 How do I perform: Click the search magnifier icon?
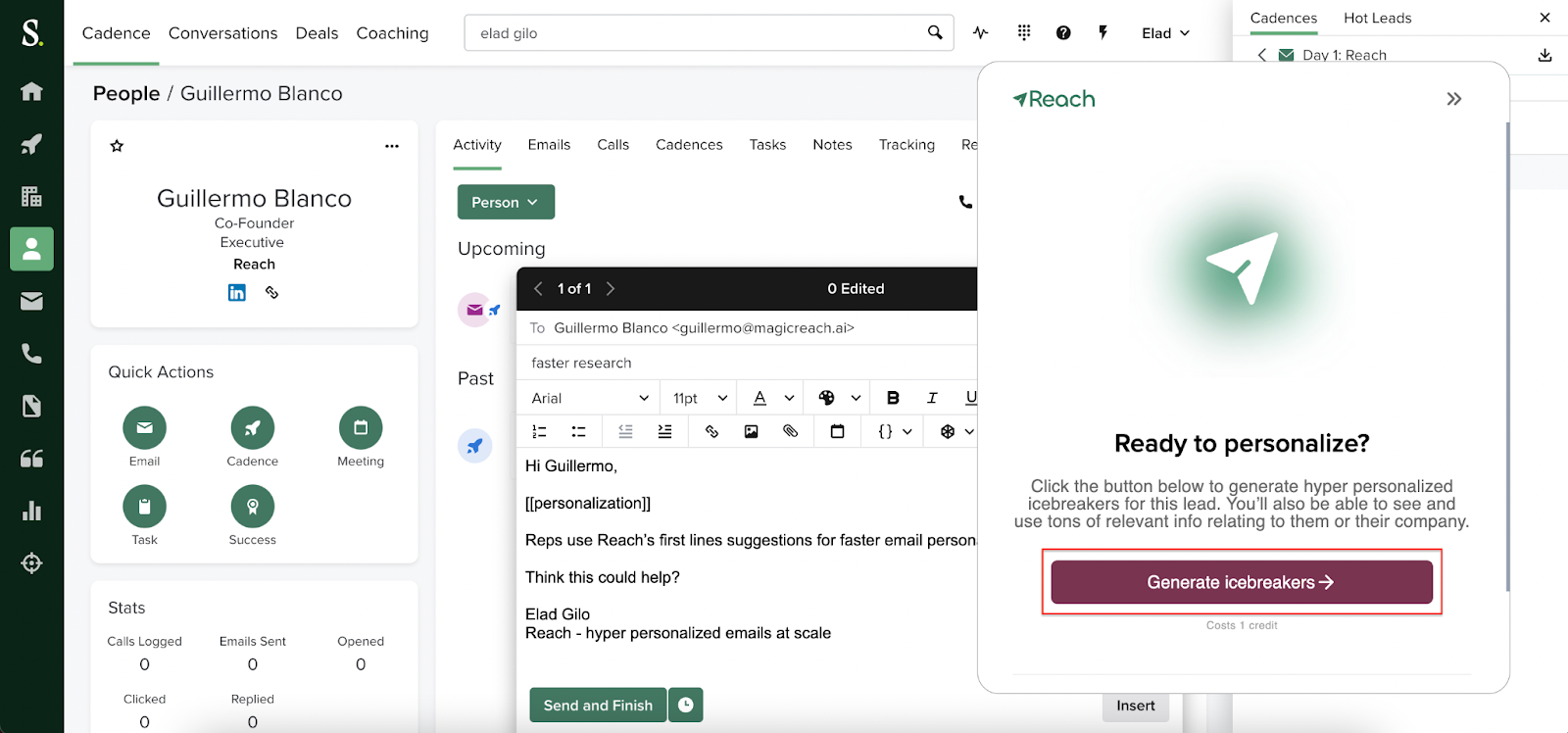tap(935, 32)
